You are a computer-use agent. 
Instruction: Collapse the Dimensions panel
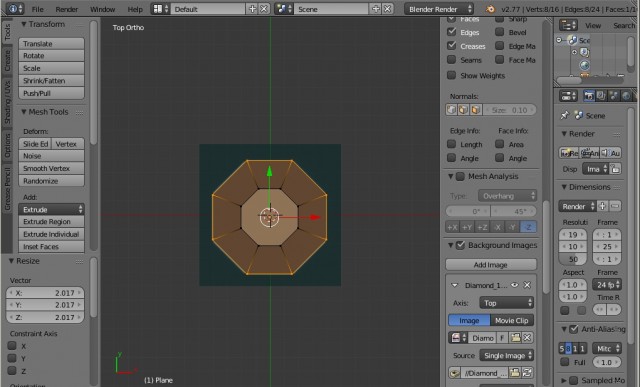[564, 187]
